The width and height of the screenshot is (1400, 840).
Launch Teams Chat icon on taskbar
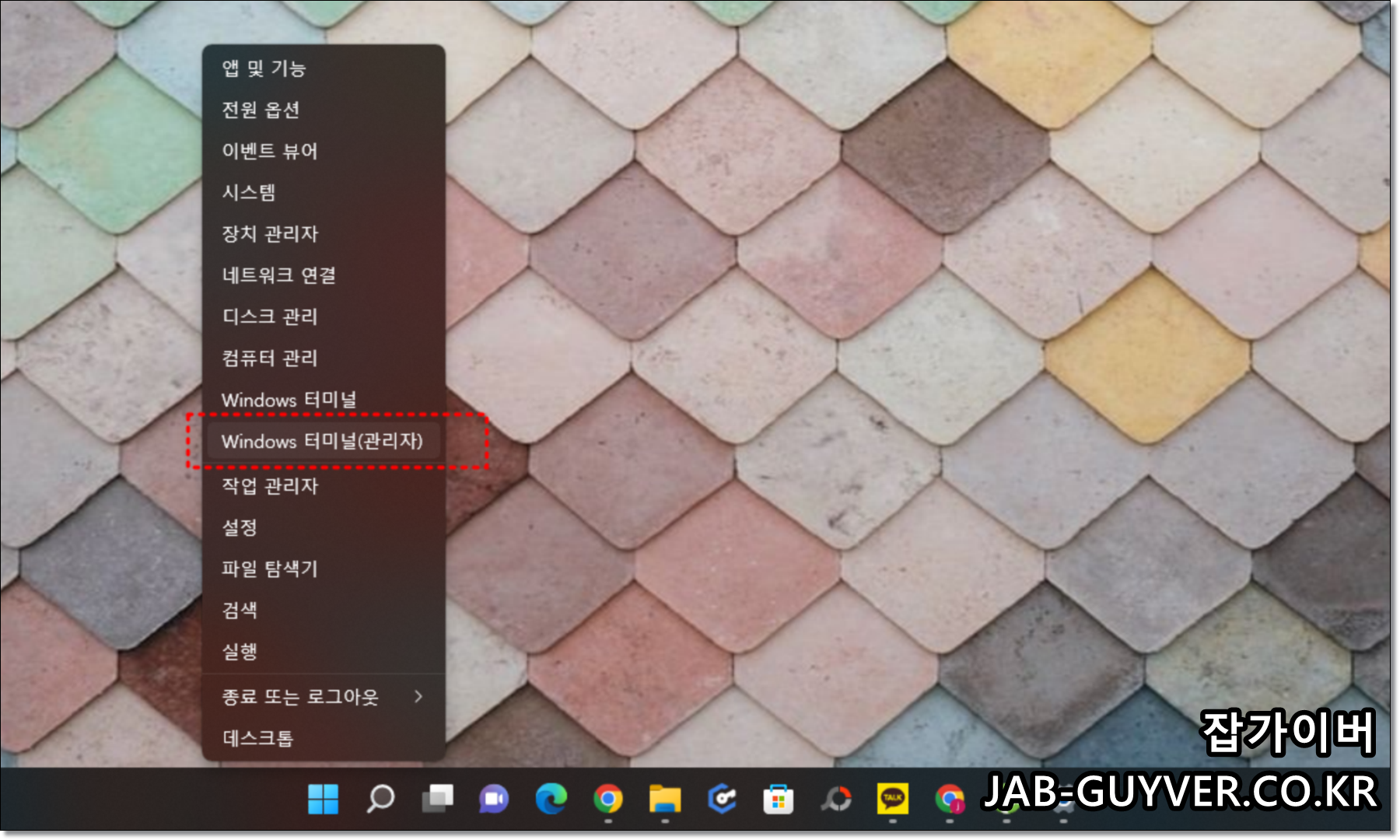tap(494, 799)
